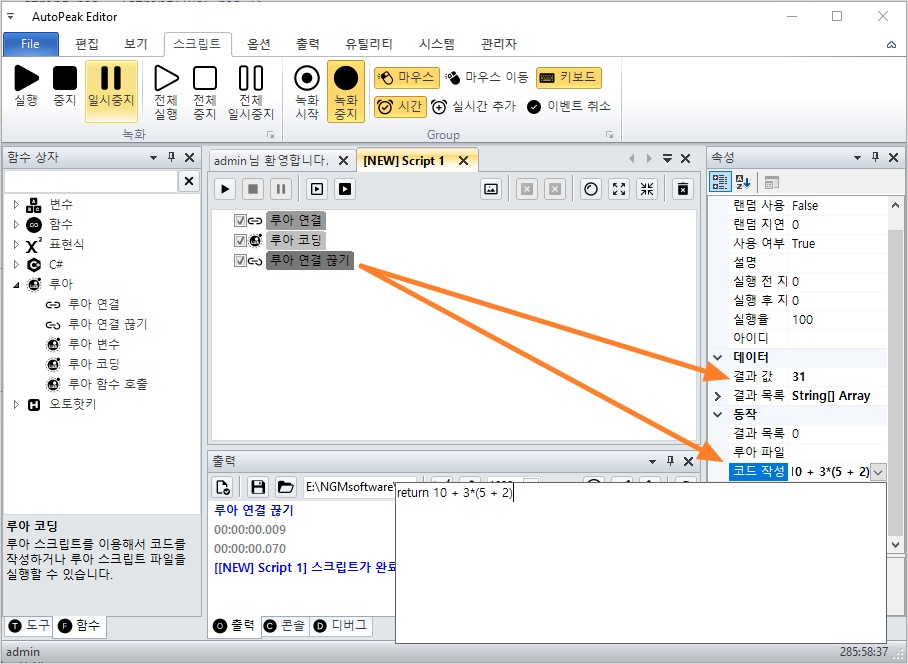Image resolution: width=908 pixels, height=664 pixels.
Task: Click the 전체 일시중지 outlined pause icon
Action: tap(251, 91)
